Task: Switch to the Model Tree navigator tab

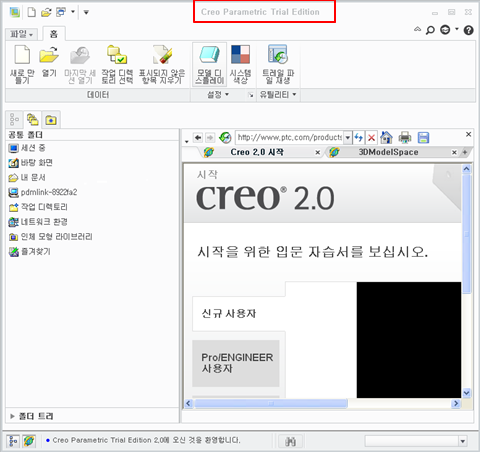Action: point(14,120)
